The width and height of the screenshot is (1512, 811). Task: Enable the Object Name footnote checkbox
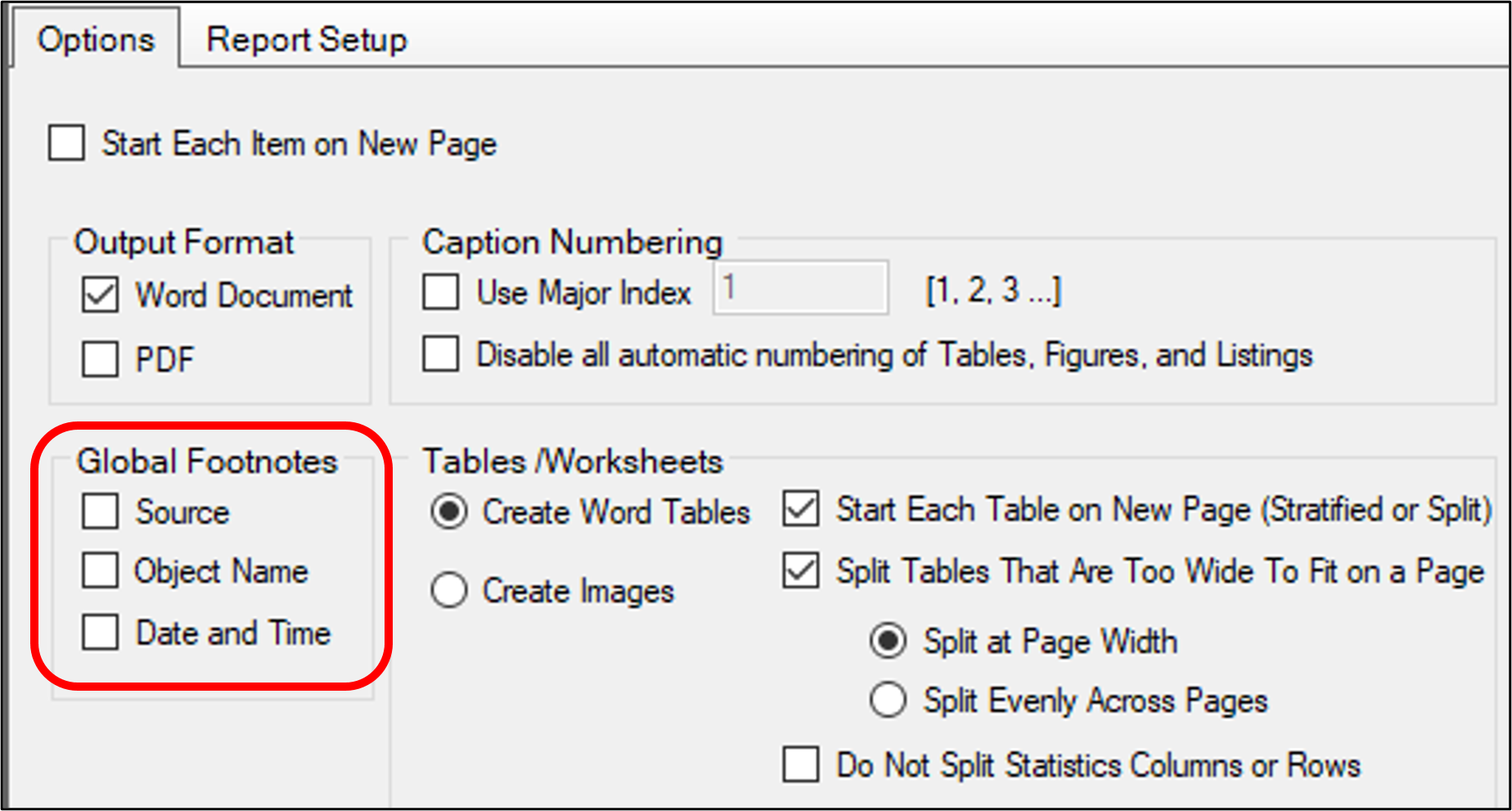tap(101, 570)
